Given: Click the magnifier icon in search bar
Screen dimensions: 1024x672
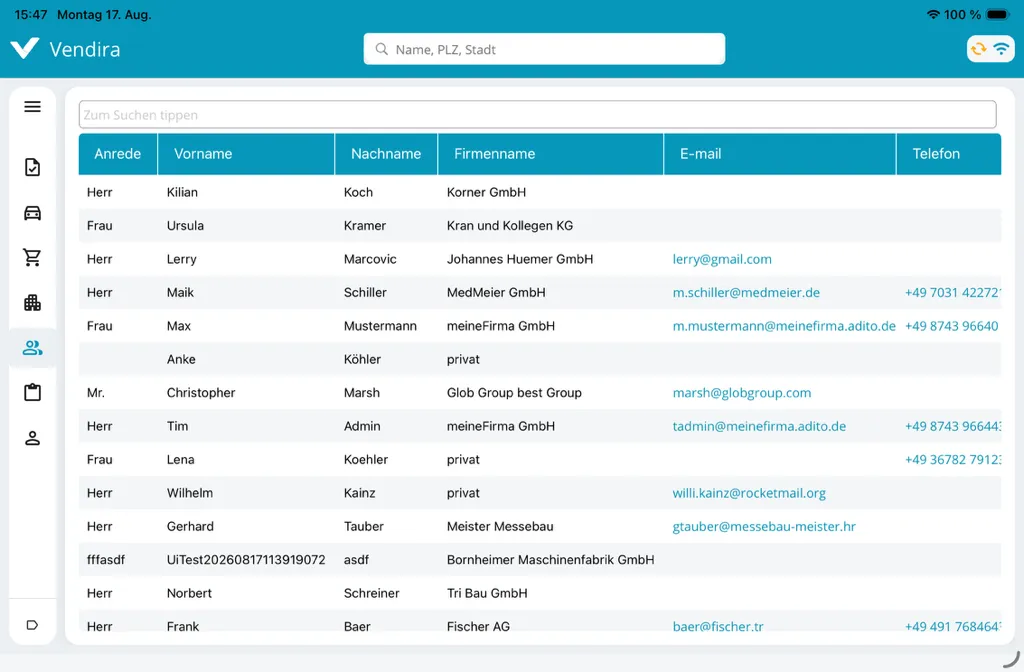Looking at the screenshot, I should (x=381, y=49).
